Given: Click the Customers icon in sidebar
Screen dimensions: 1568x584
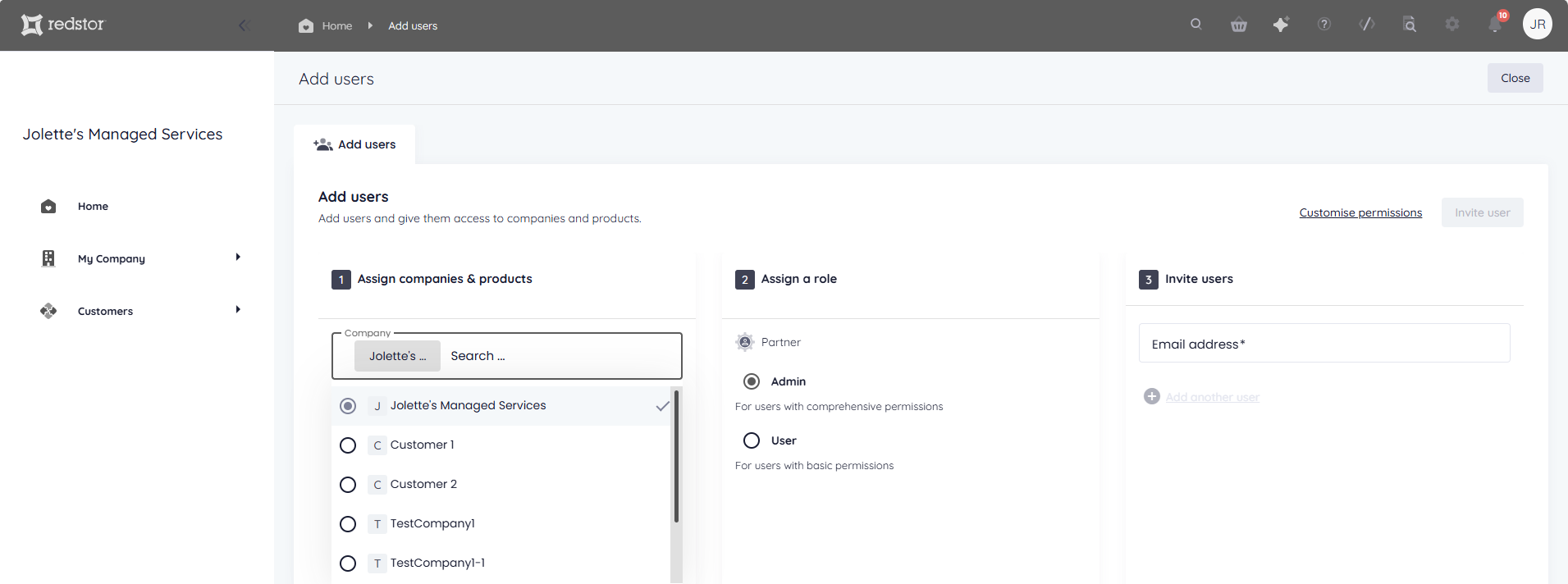Looking at the screenshot, I should click(48, 311).
